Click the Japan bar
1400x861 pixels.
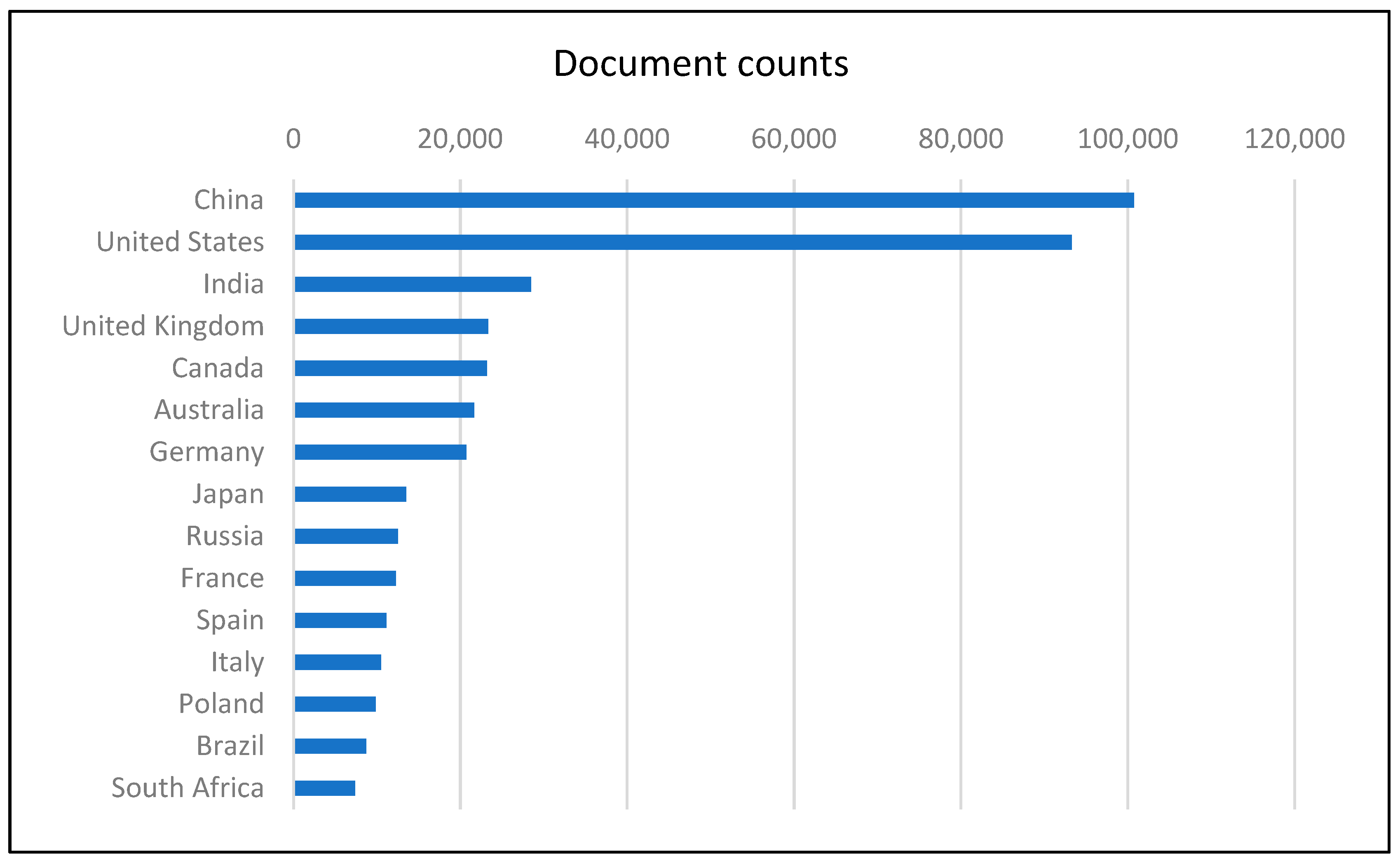pyautogui.click(x=350, y=494)
